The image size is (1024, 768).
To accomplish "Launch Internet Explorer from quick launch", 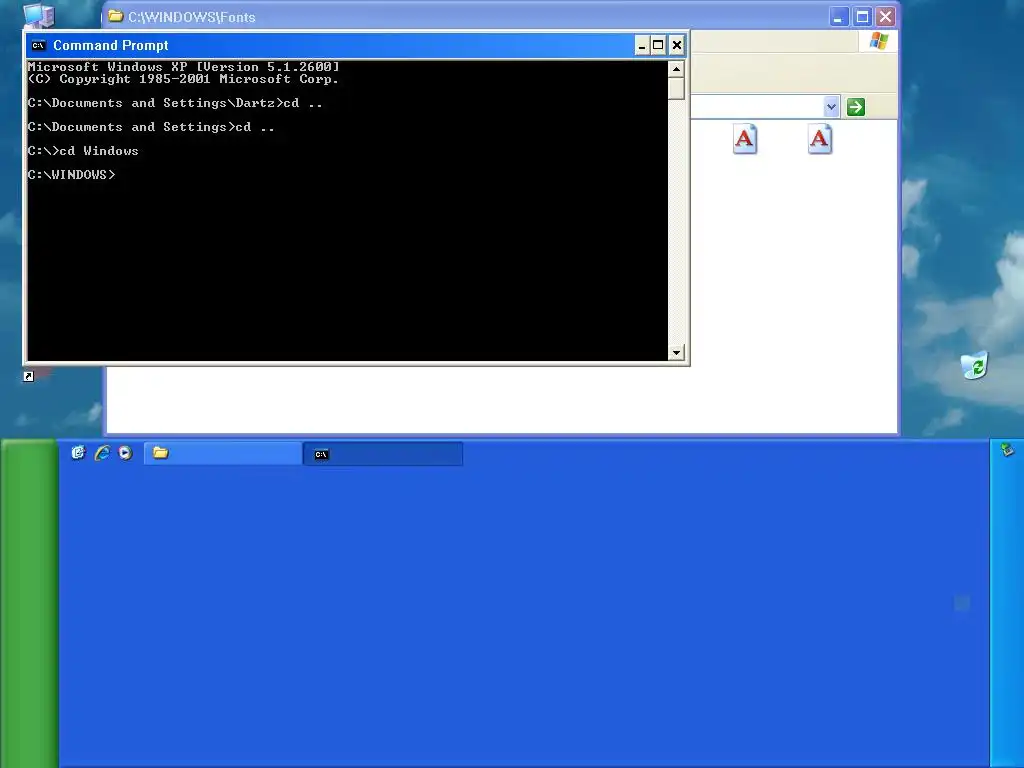I will tap(103, 453).
